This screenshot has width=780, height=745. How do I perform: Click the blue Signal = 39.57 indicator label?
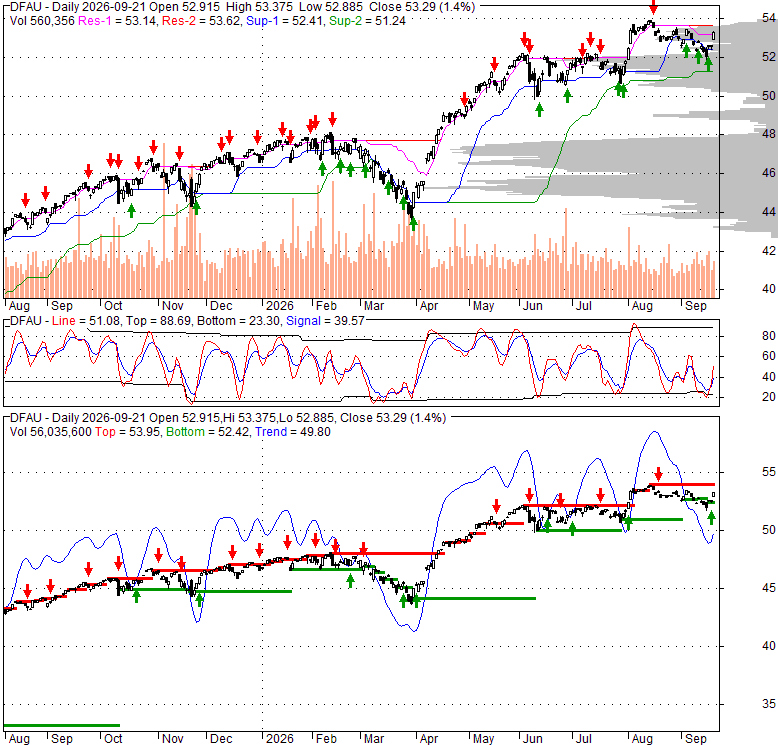pos(325,321)
